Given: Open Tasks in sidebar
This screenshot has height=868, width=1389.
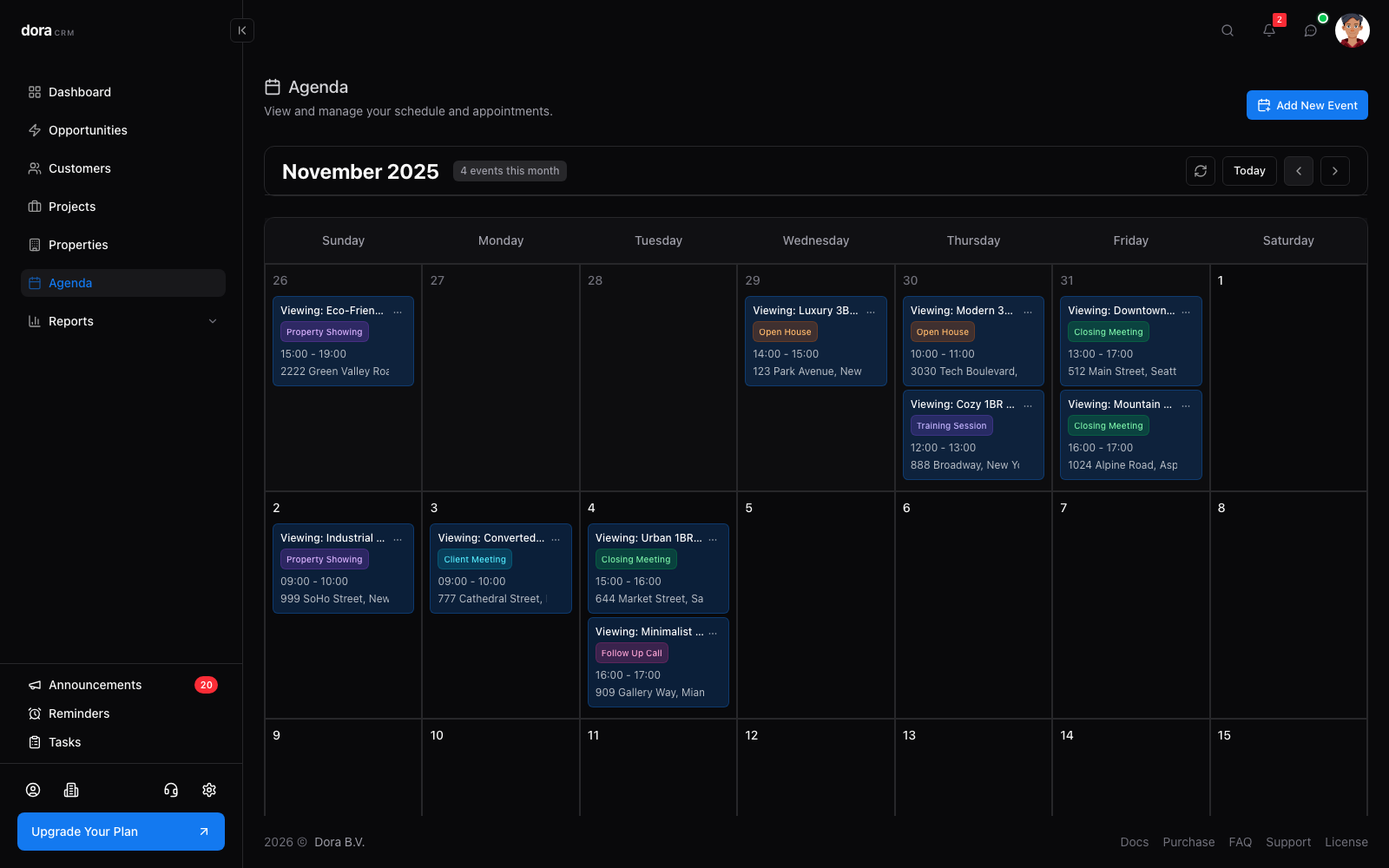Looking at the screenshot, I should tap(123, 742).
